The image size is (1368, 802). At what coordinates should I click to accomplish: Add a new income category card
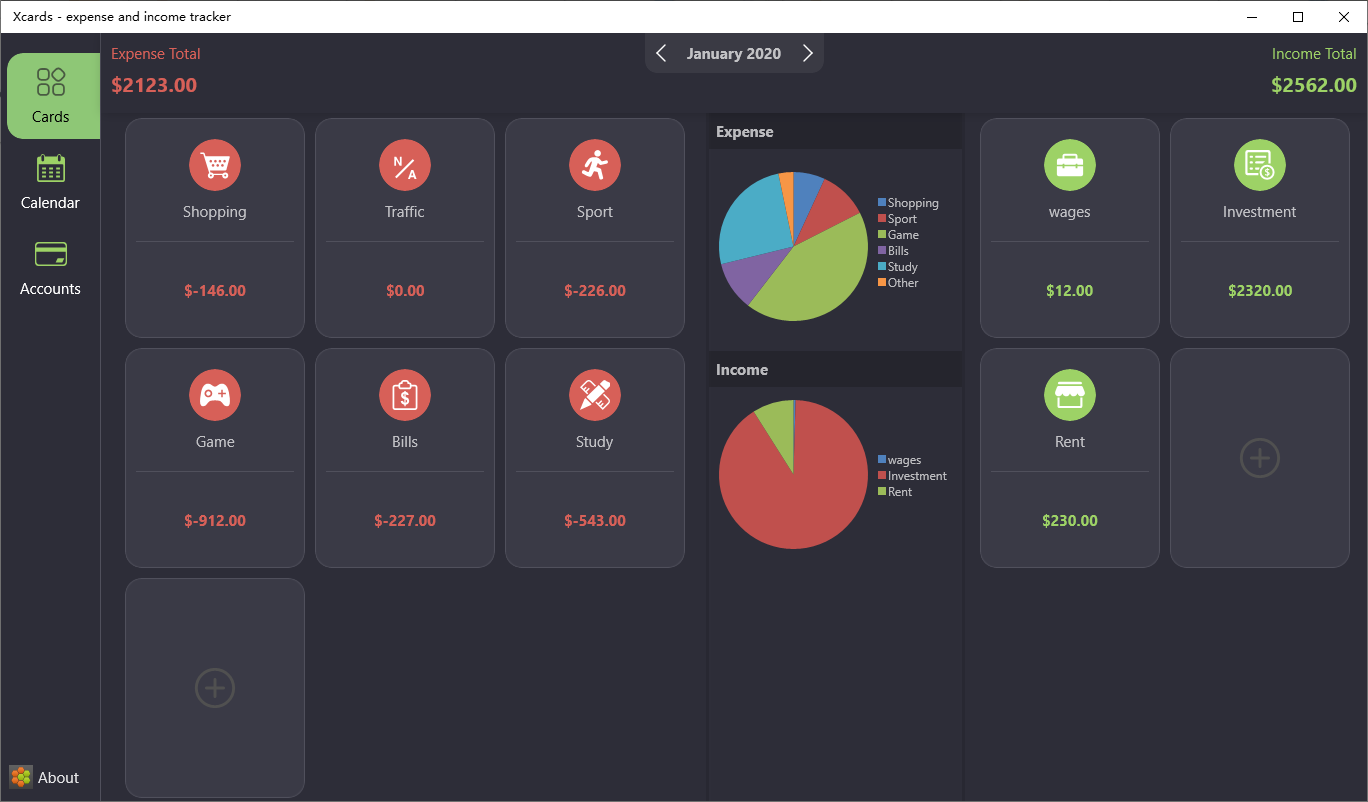1260,458
